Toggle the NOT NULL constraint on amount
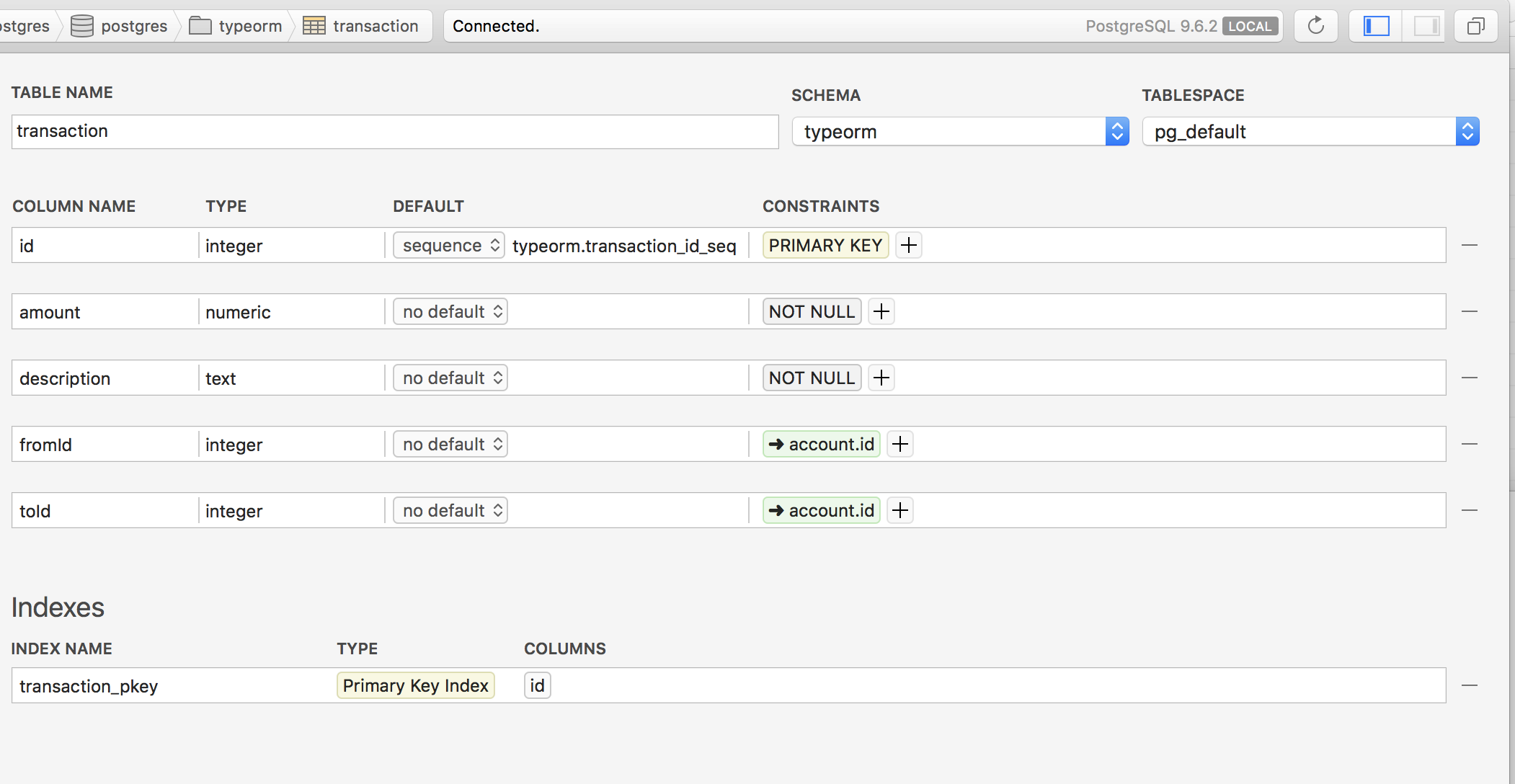1515x784 pixels. coord(810,311)
